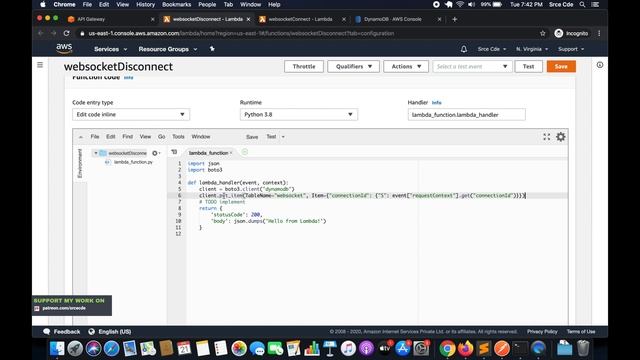Expand the Qualifiers dropdown

353,67
